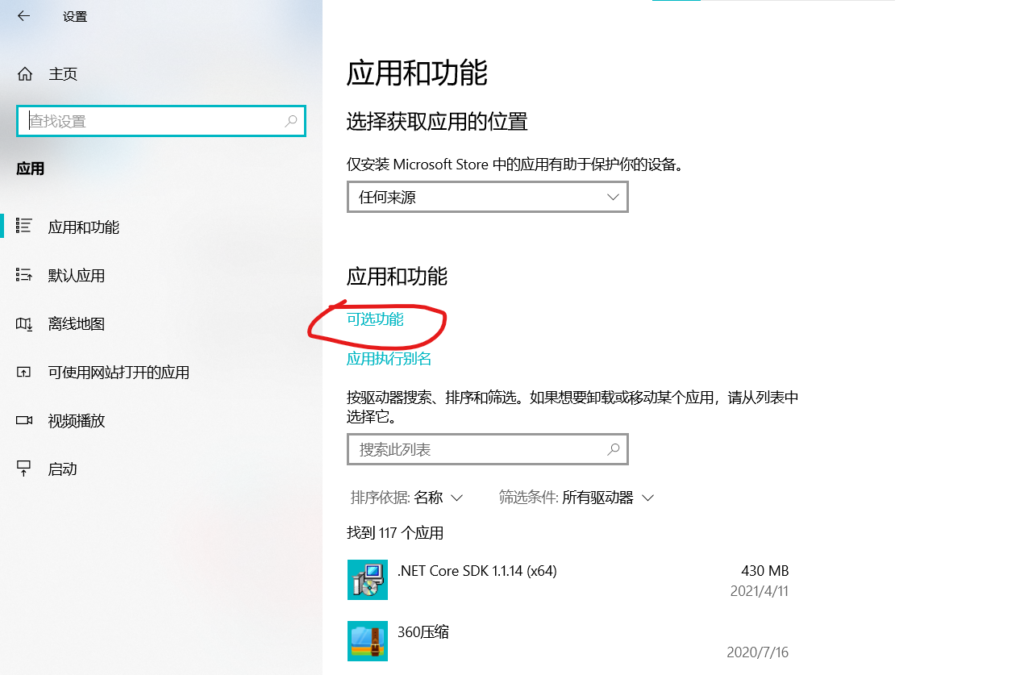
Task: Expand the 筛选条件 所有驱动器 filter dropdown
Action: click(577, 497)
